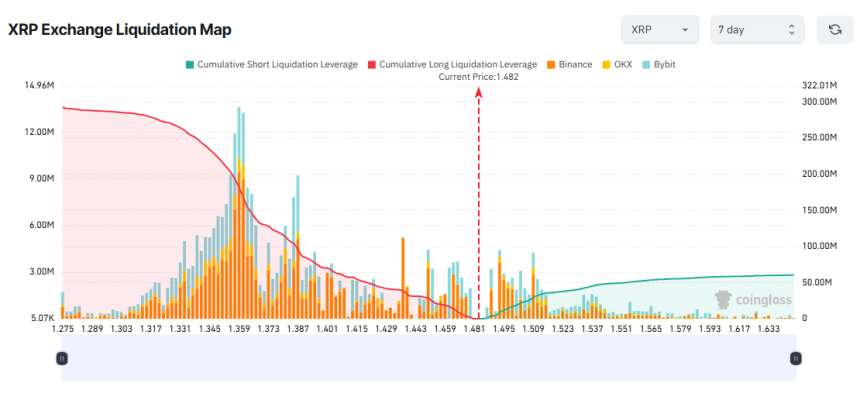The height and width of the screenshot is (411, 860).
Task: Click the XRP Exchange Liquidation Map title
Action: (119, 30)
